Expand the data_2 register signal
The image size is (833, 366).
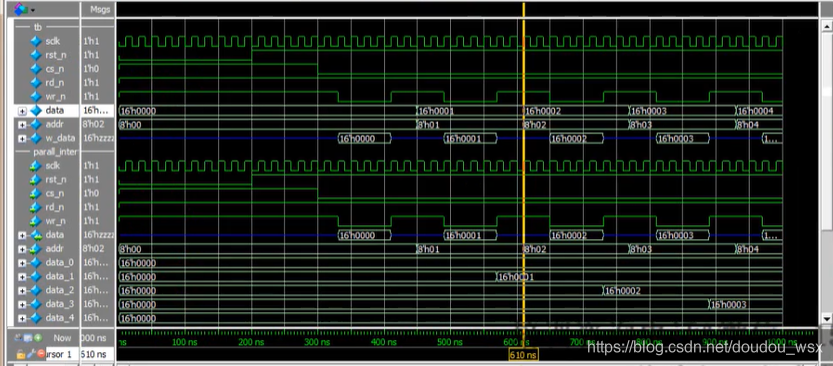[x=22, y=290]
